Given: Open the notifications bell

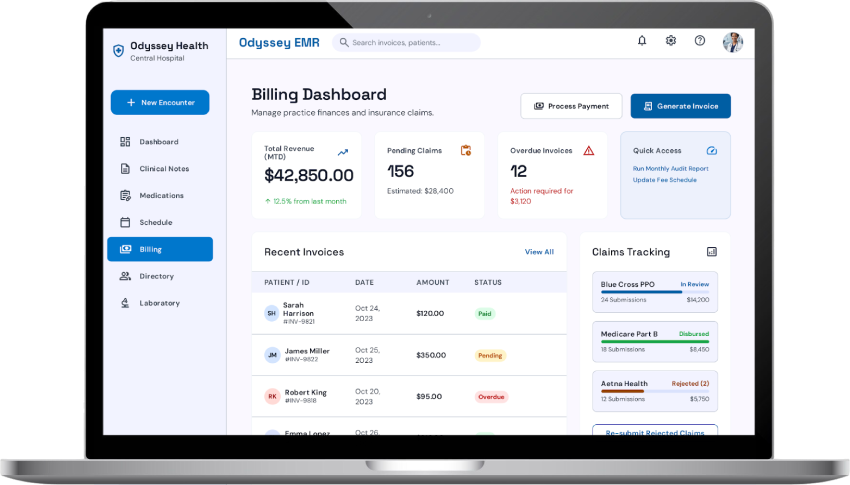Looking at the screenshot, I should pyautogui.click(x=642, y=41).
